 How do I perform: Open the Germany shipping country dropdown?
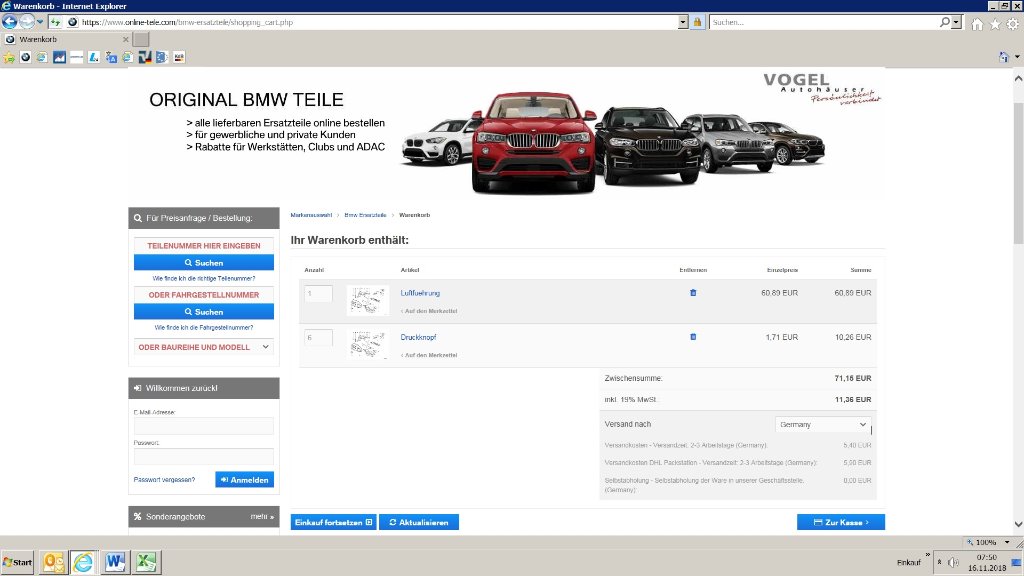pos(823,425)
